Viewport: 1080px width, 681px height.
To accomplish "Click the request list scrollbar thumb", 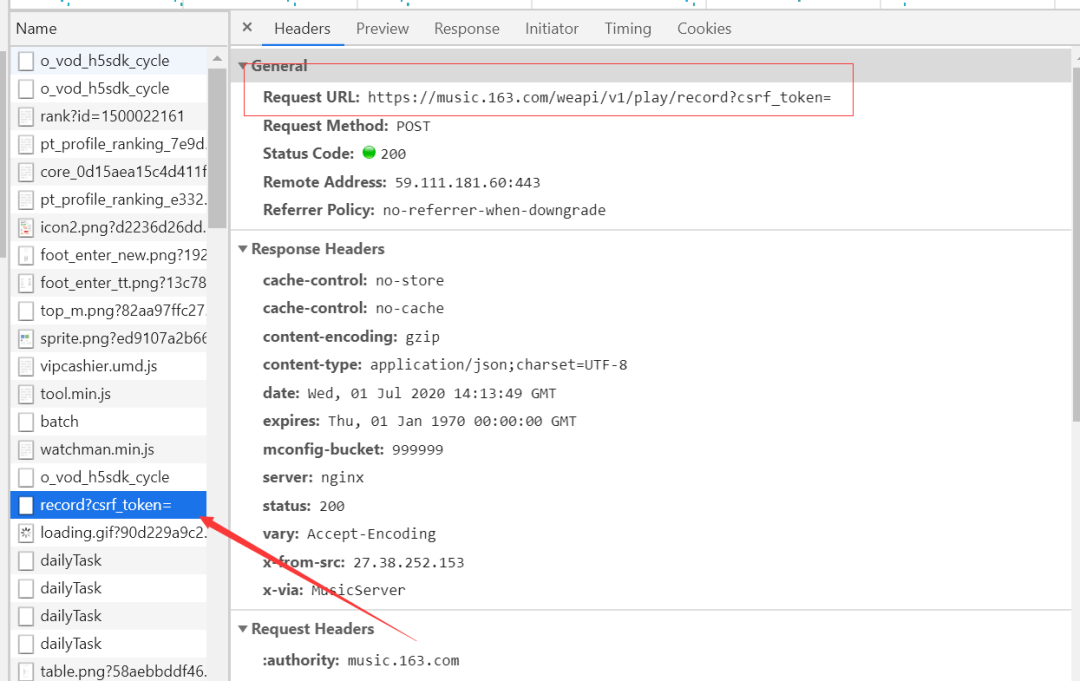I will 217,148.
